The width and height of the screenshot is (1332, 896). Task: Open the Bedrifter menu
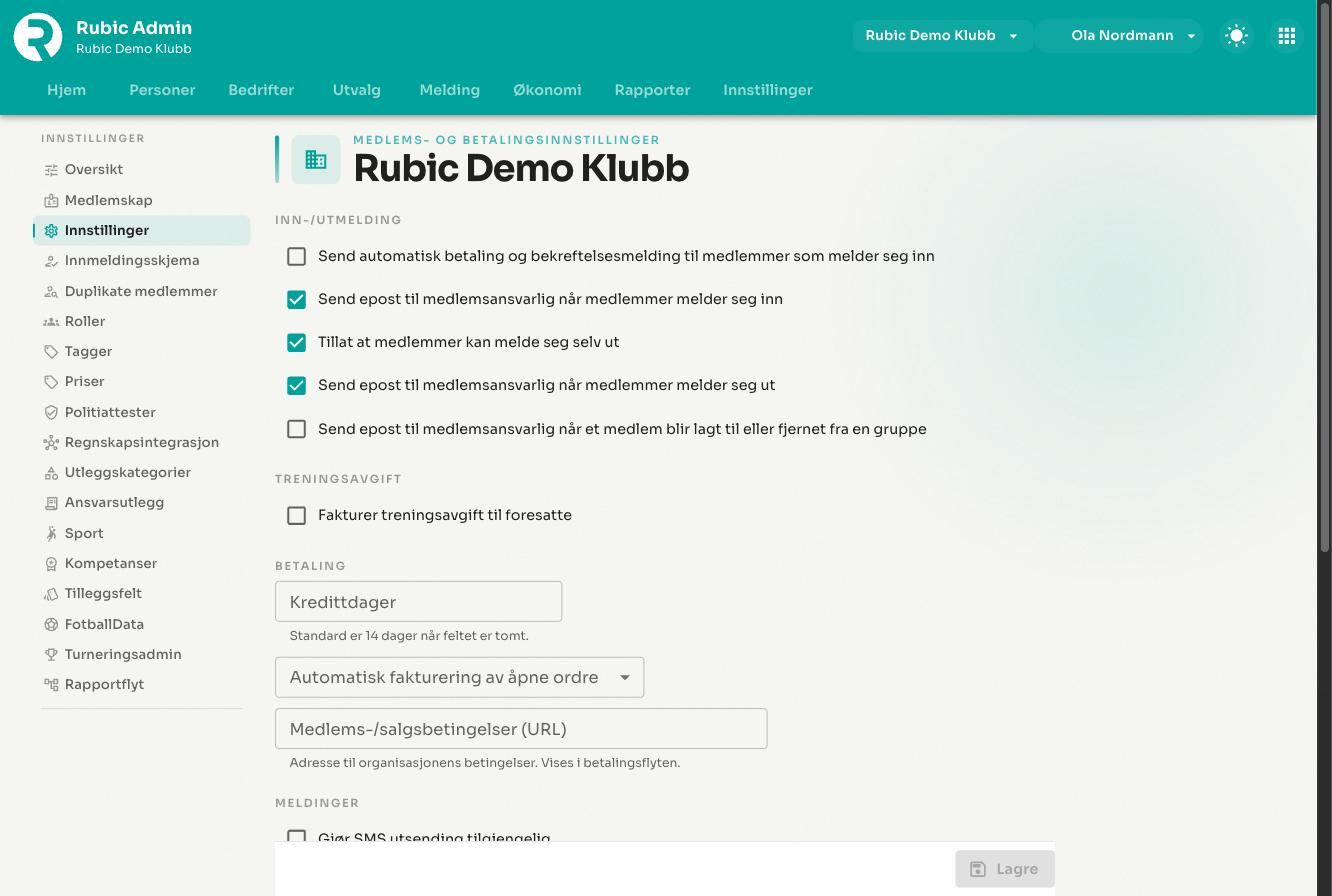(261, 90)
